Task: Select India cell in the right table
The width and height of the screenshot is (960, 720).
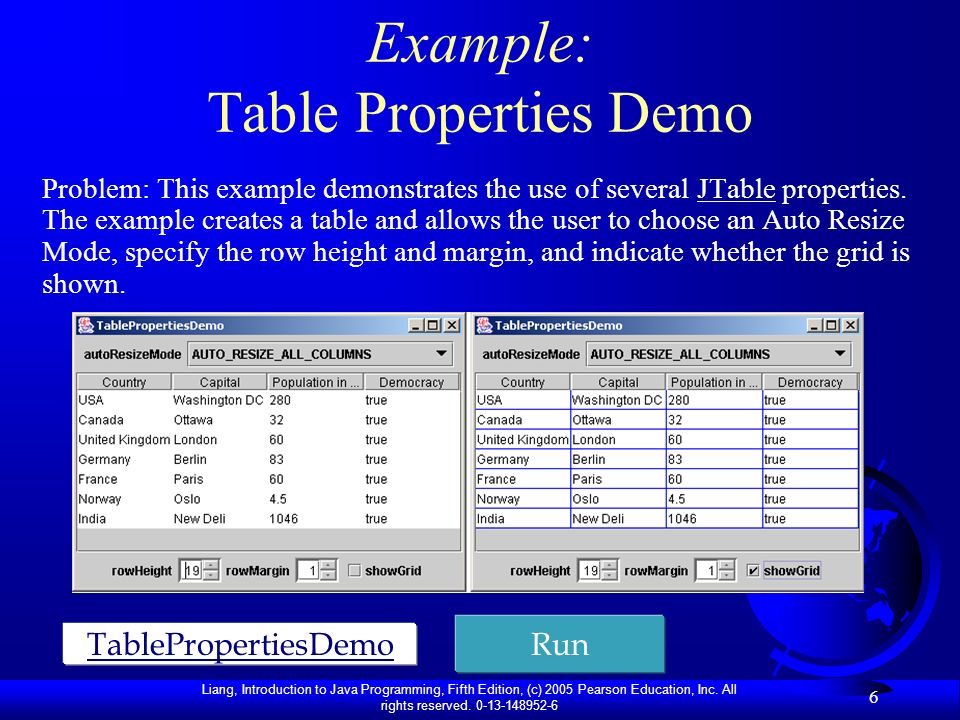Action: tap(523, 519)
